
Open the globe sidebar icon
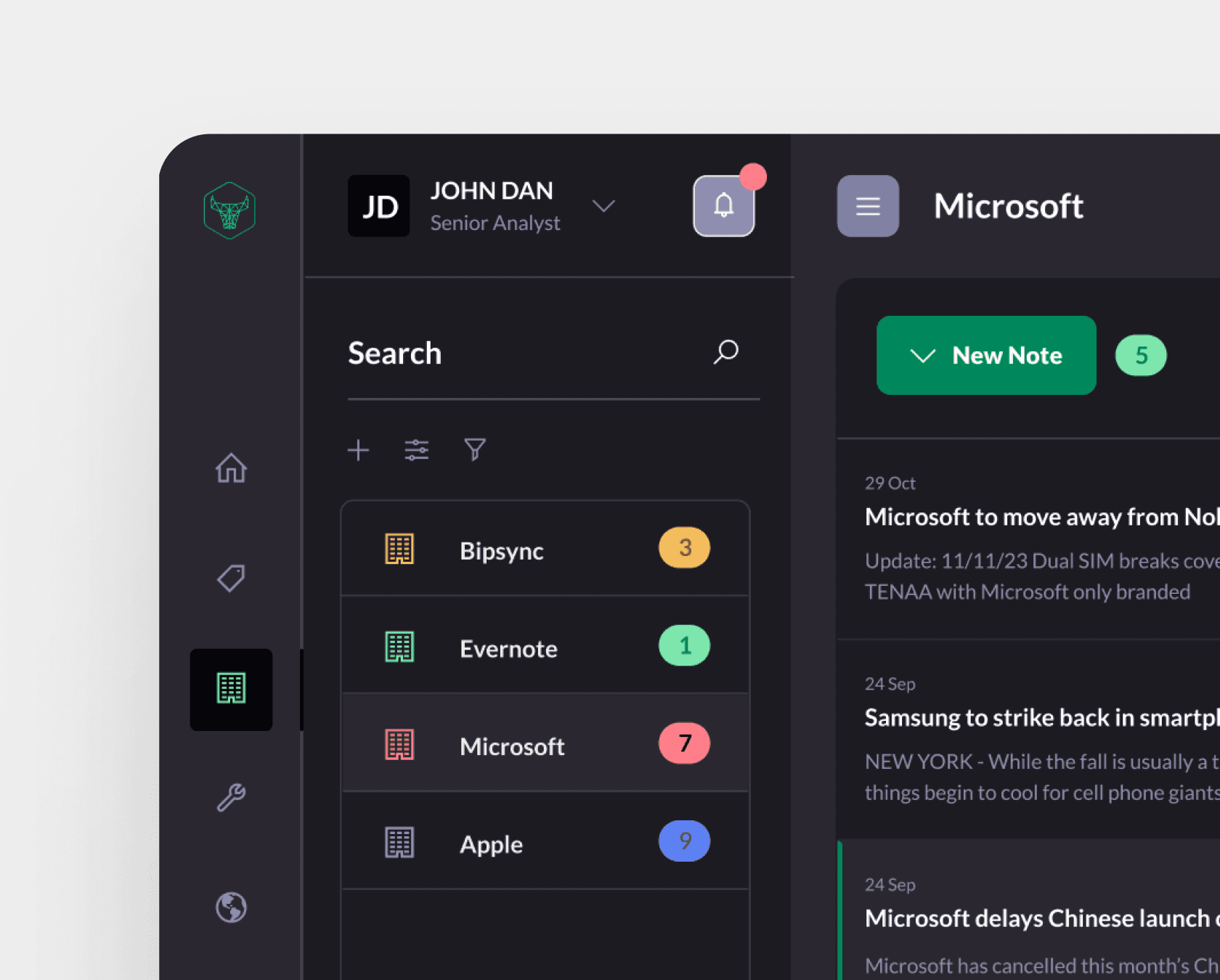(x=231, y=907)
